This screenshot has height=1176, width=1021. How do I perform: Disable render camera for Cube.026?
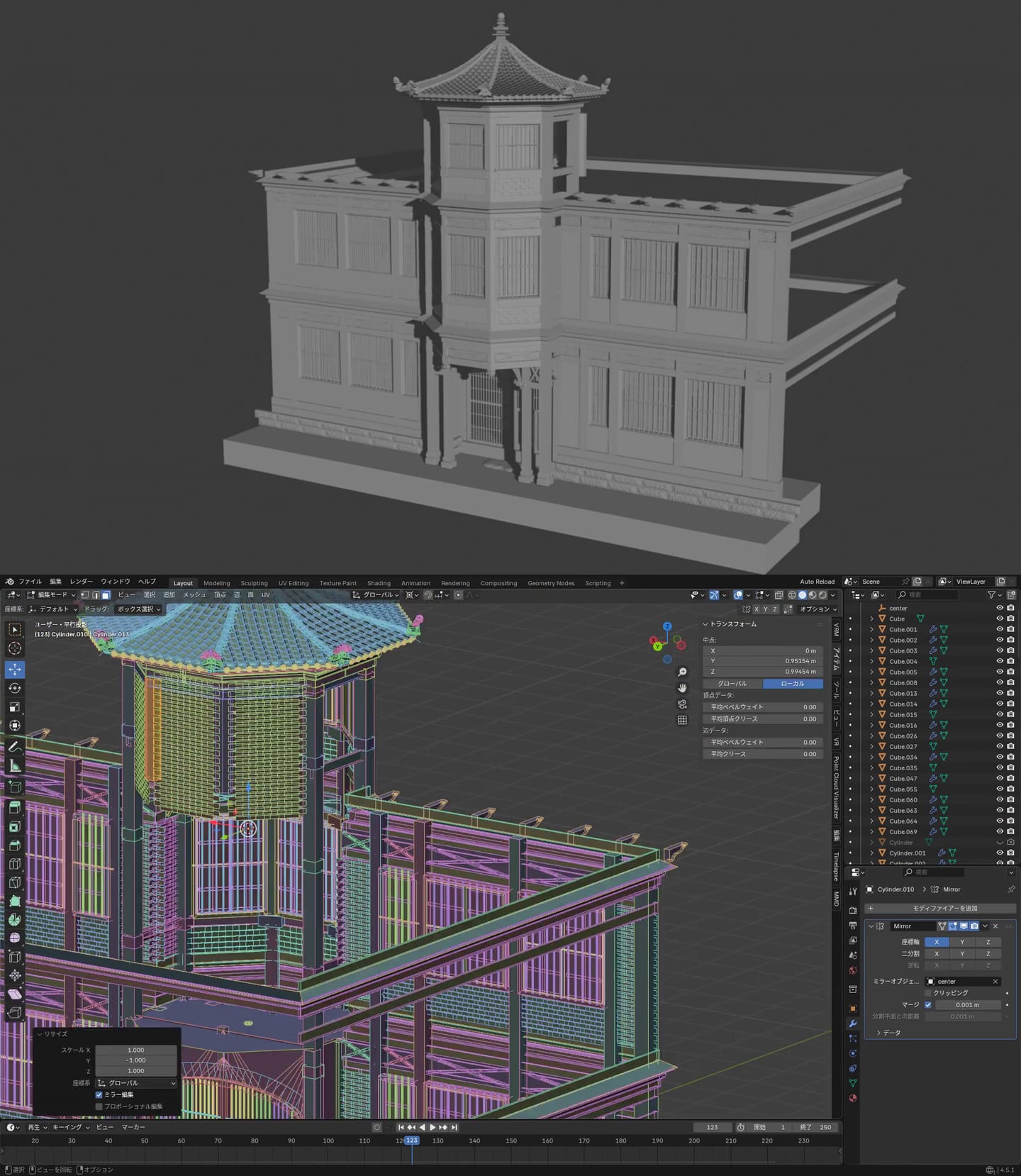click(1010, 736)
